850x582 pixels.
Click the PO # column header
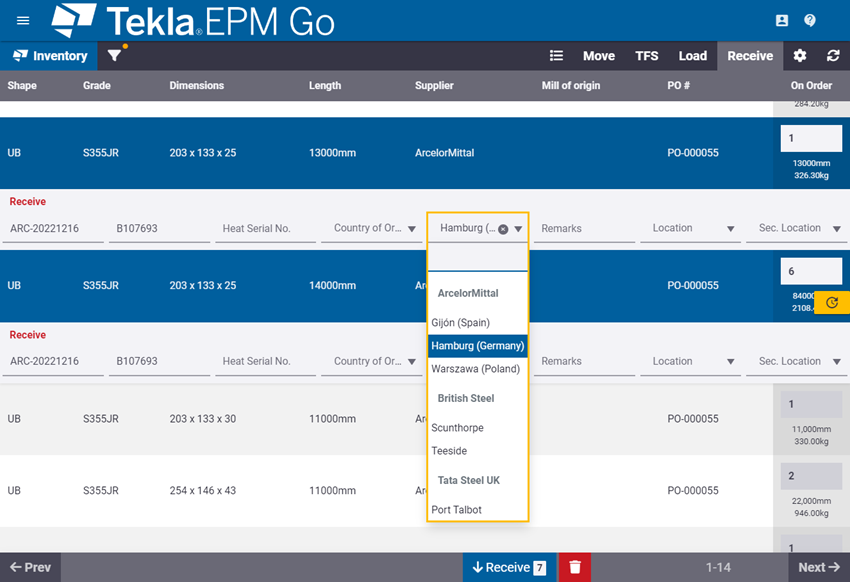tap(678, 86)
